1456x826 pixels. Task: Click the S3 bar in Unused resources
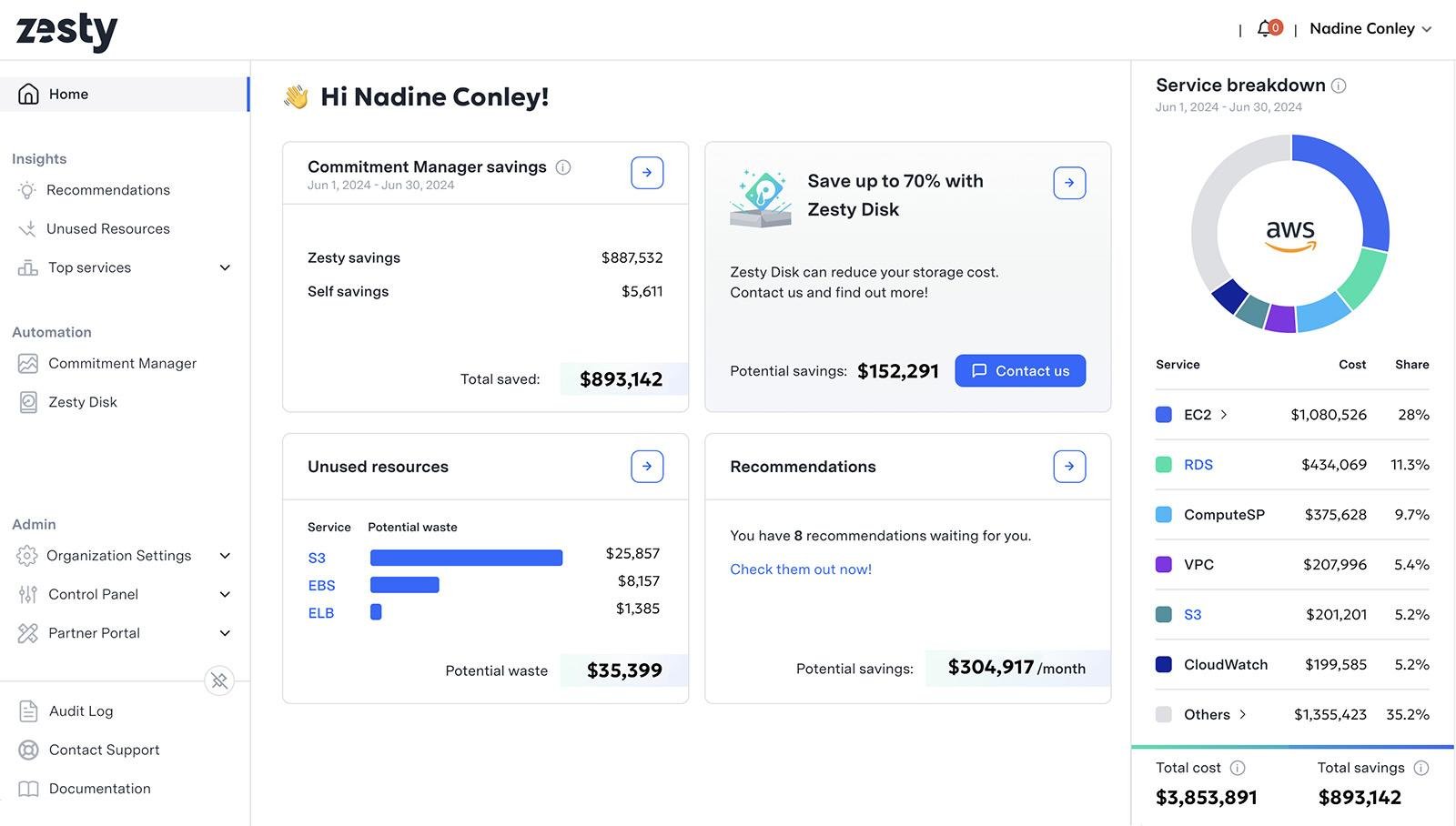click(x=466, y=558)
